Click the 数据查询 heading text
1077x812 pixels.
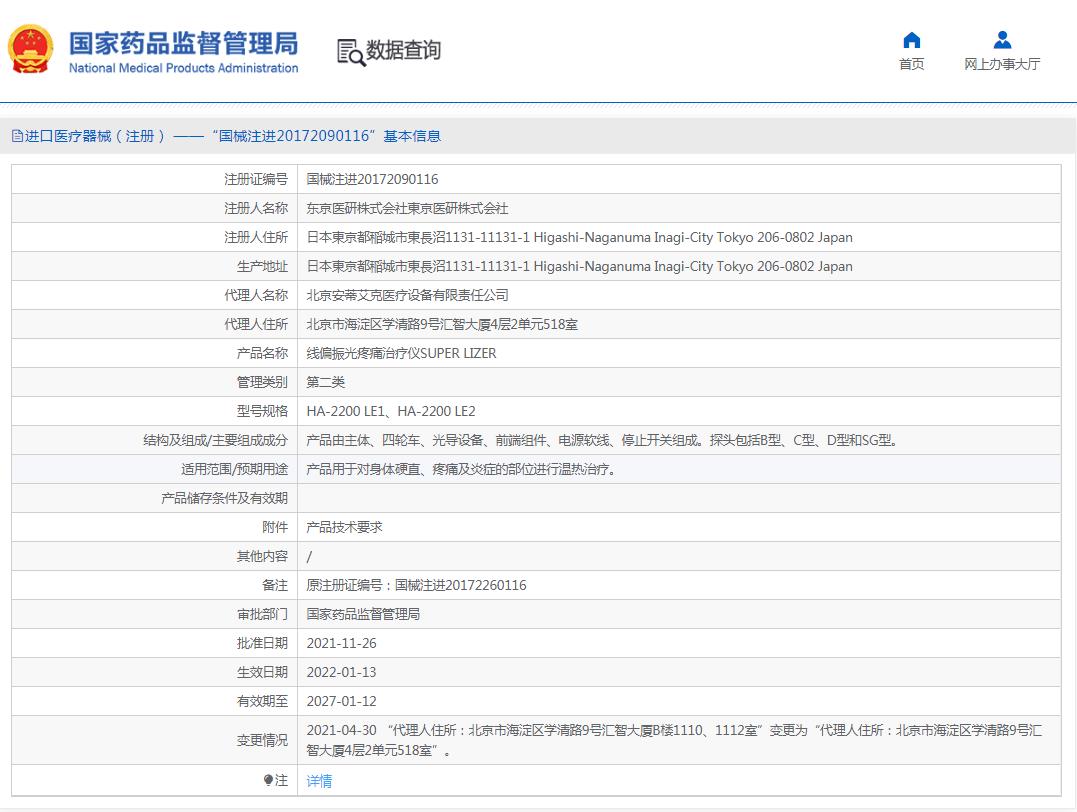pos(403,50)
